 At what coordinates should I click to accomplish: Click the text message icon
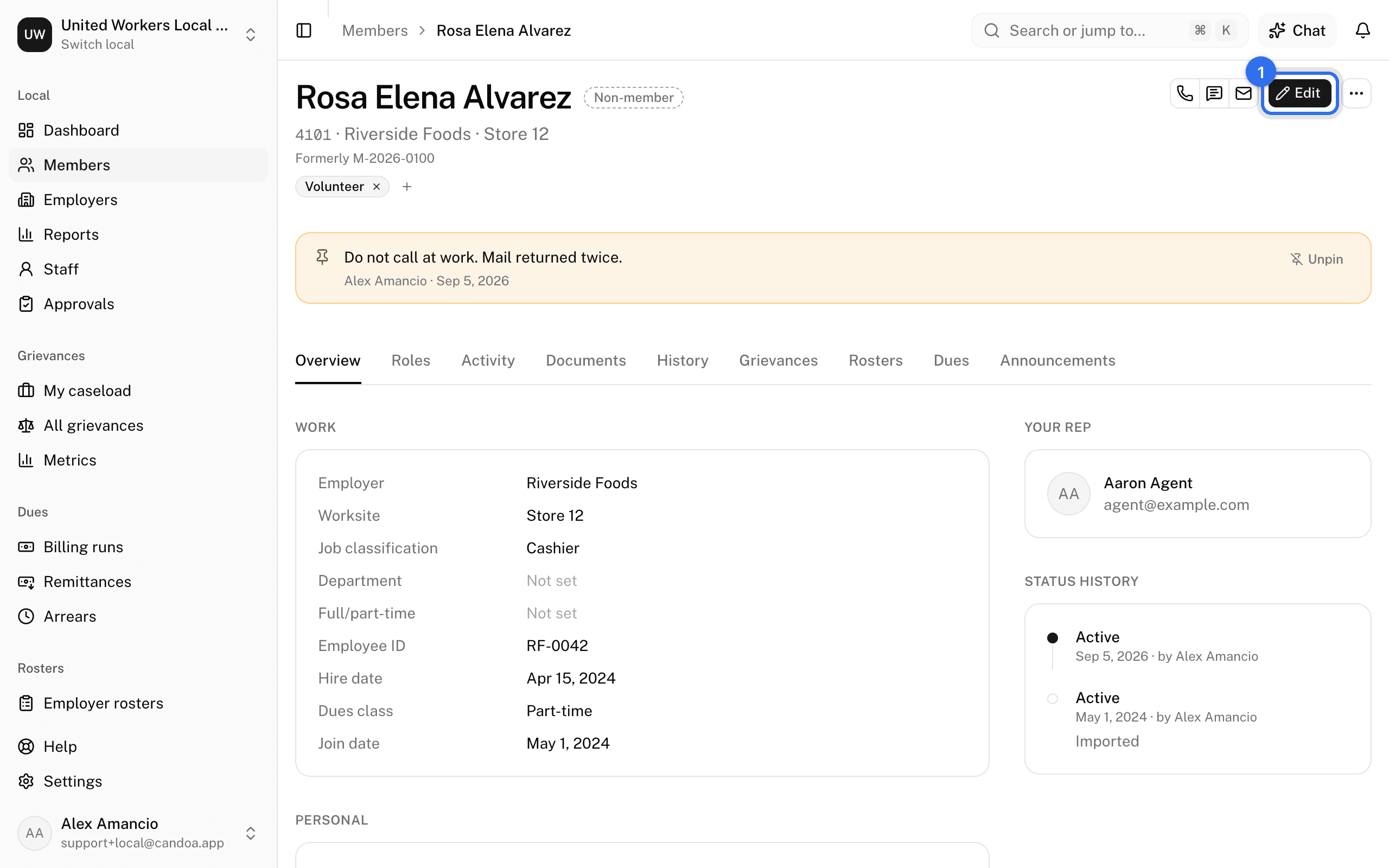coord(1214,93)
